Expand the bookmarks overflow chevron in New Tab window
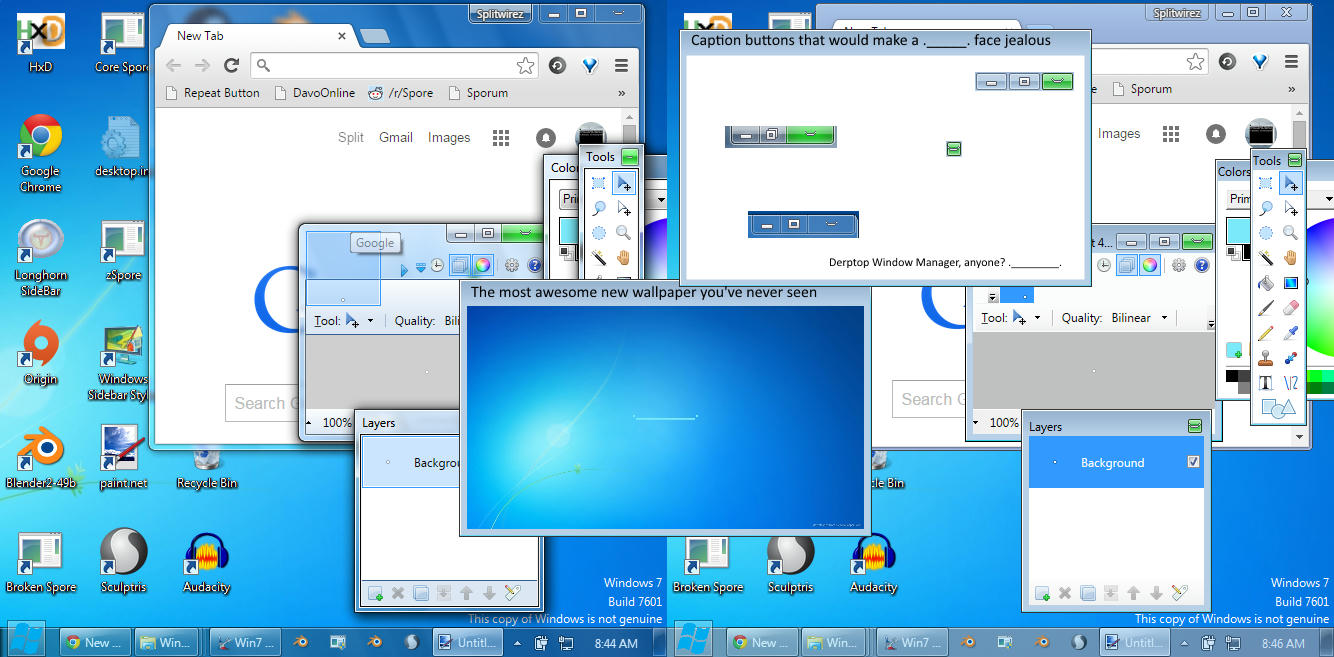This screenshot has height=657, width=1334. 622,93
